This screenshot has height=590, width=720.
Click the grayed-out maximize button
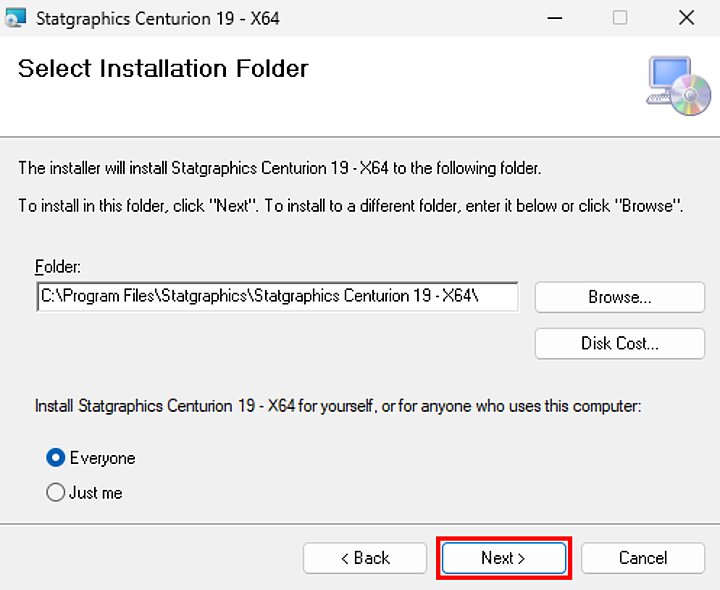click(x=620, y=18)
